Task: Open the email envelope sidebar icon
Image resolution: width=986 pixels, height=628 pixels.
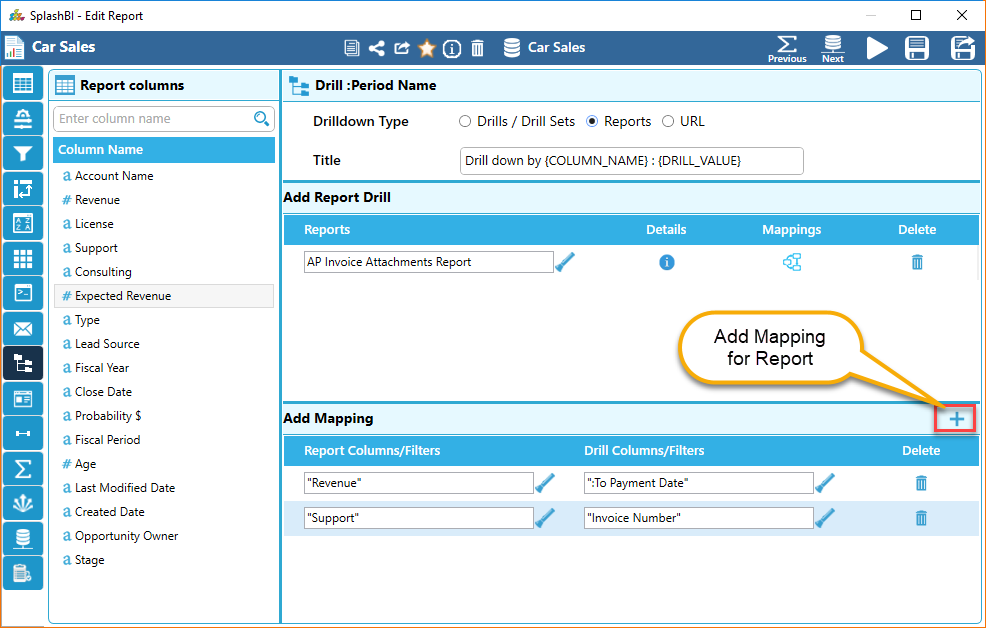Action: (23, 328)
